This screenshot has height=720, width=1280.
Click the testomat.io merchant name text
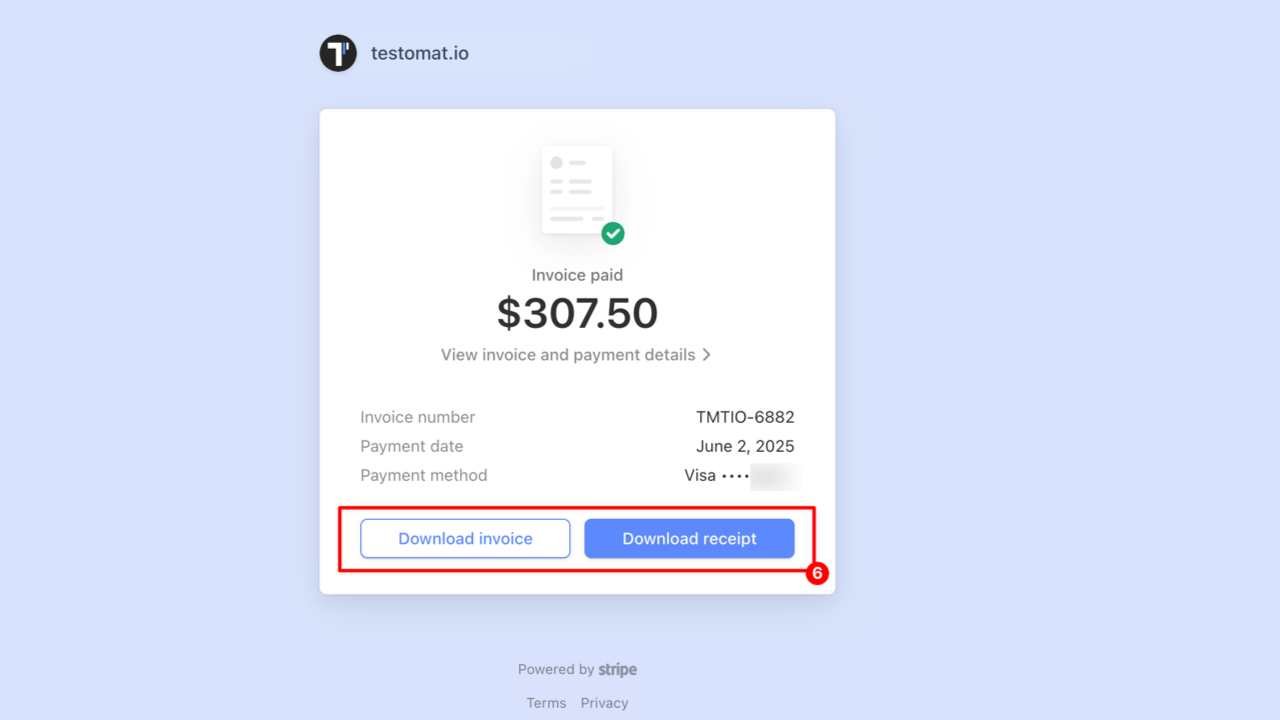[x=419, y=53]
